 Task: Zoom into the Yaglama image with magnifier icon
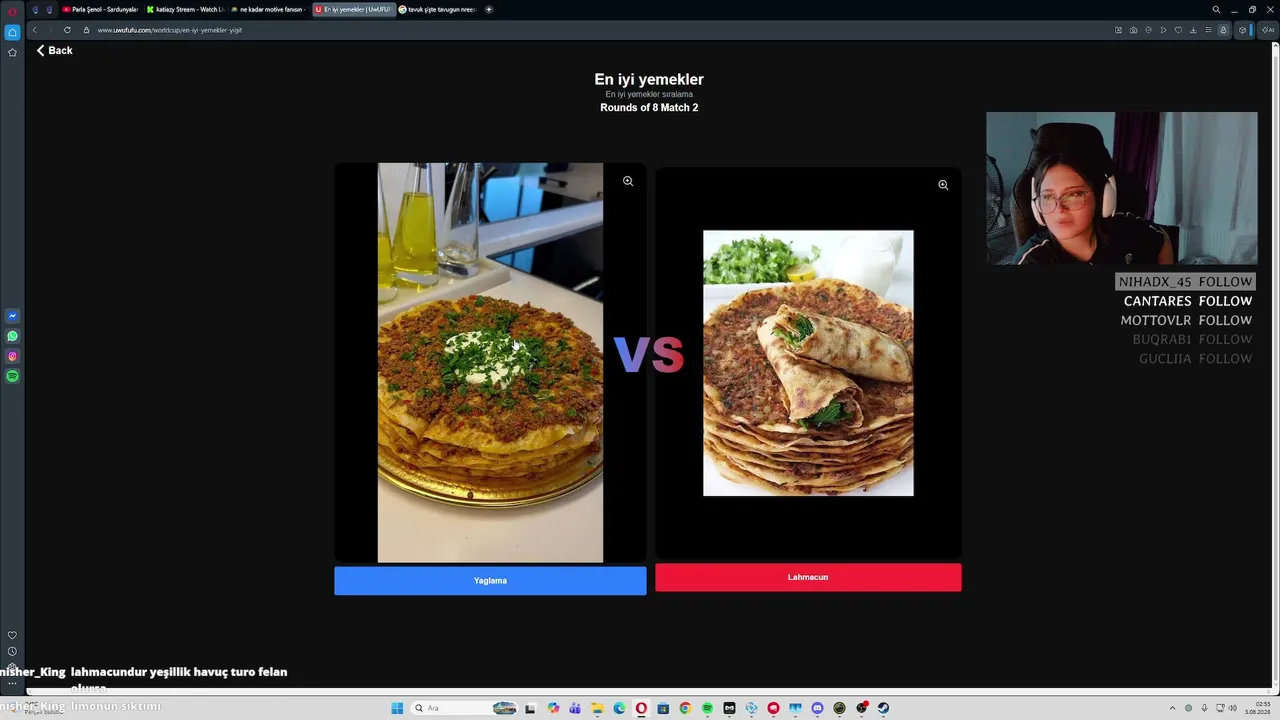pyautogui.click(x=628, y=181)
